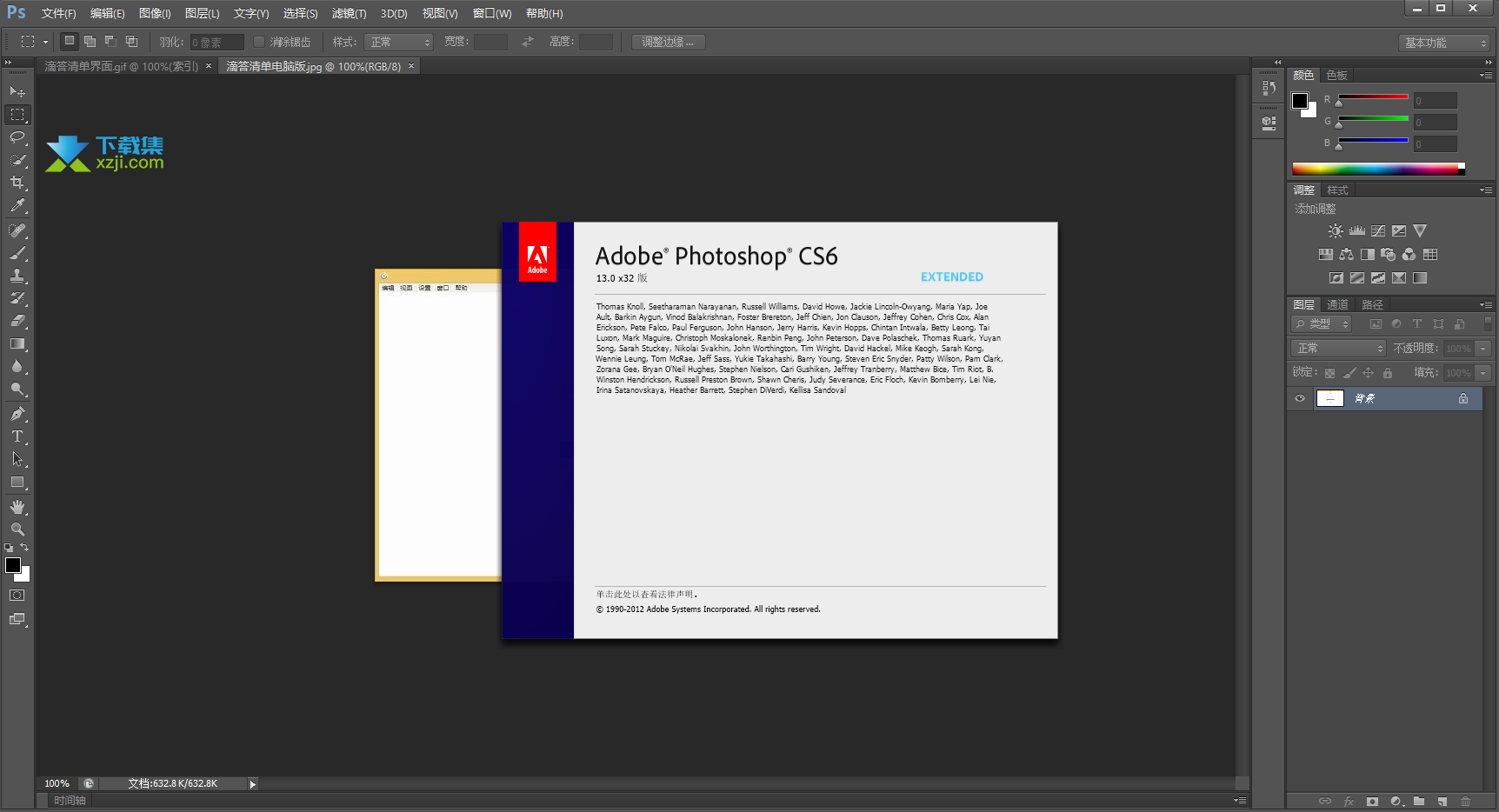Select the Gradient tool
This screenshot has width=1499, height=812.
pyautogui.click(x=17, y=343)
